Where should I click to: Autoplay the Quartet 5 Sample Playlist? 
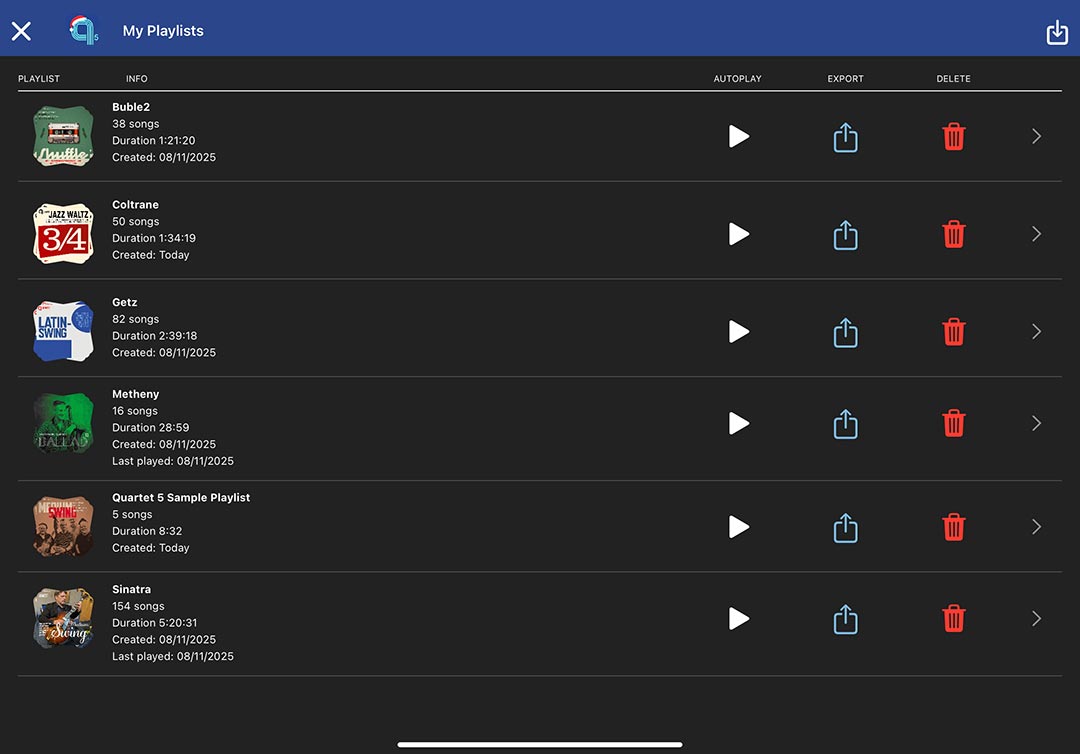738,527
